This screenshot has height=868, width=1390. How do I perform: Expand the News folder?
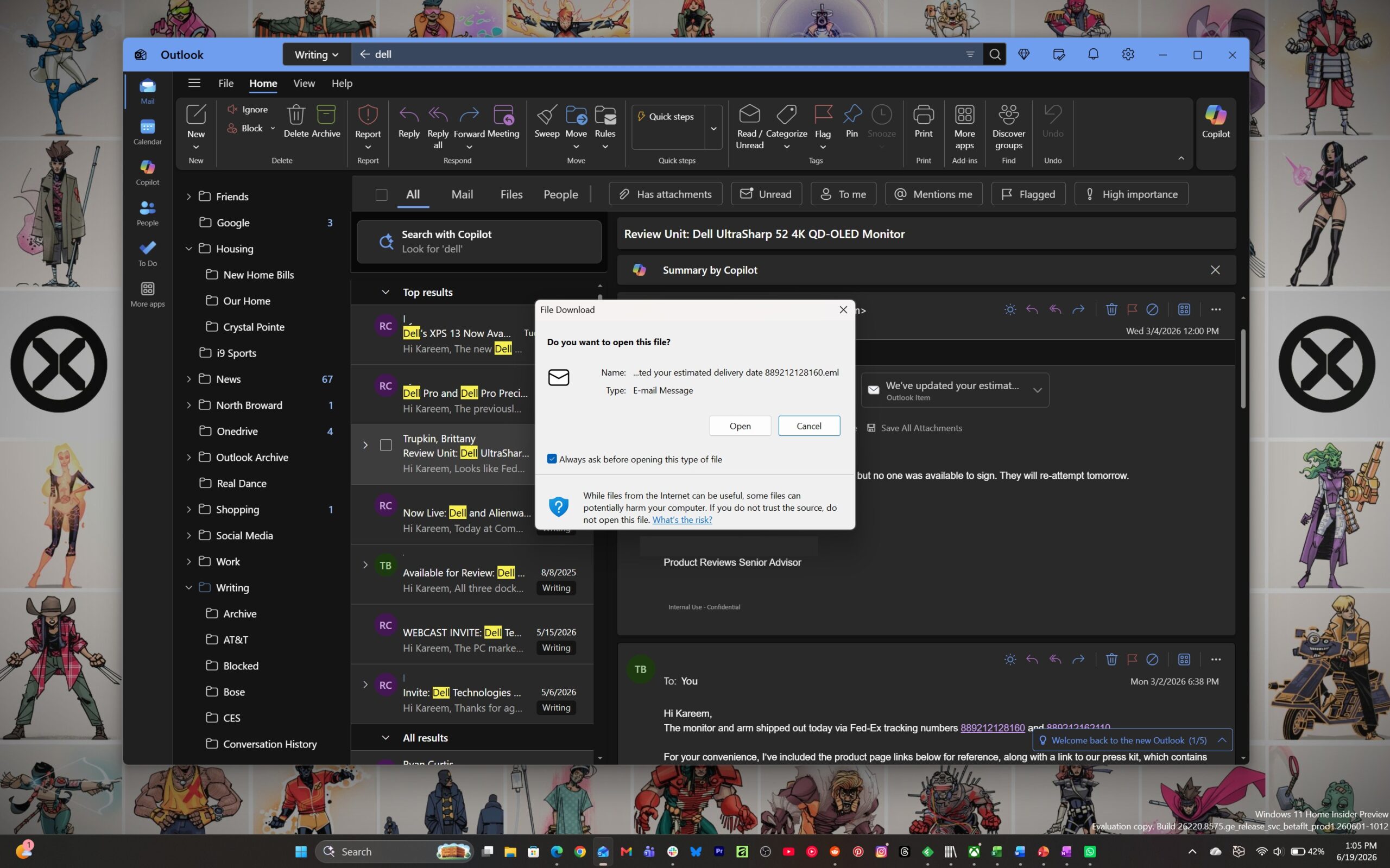click(x=188, y=379)
